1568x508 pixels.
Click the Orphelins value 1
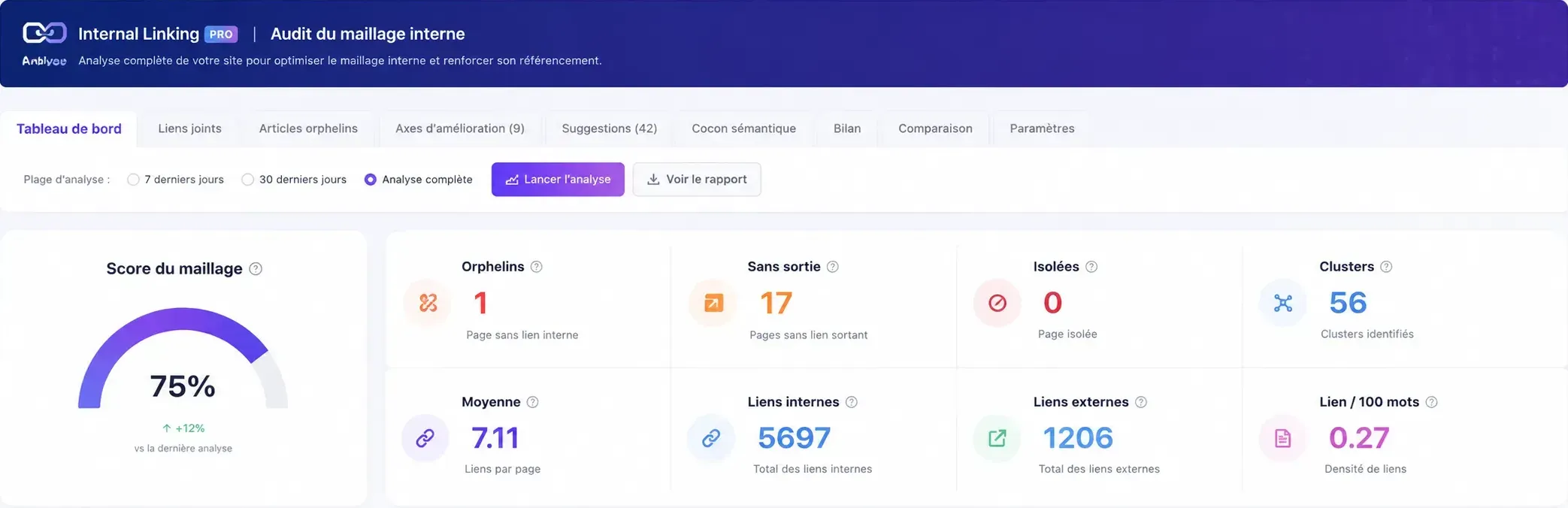480,303
